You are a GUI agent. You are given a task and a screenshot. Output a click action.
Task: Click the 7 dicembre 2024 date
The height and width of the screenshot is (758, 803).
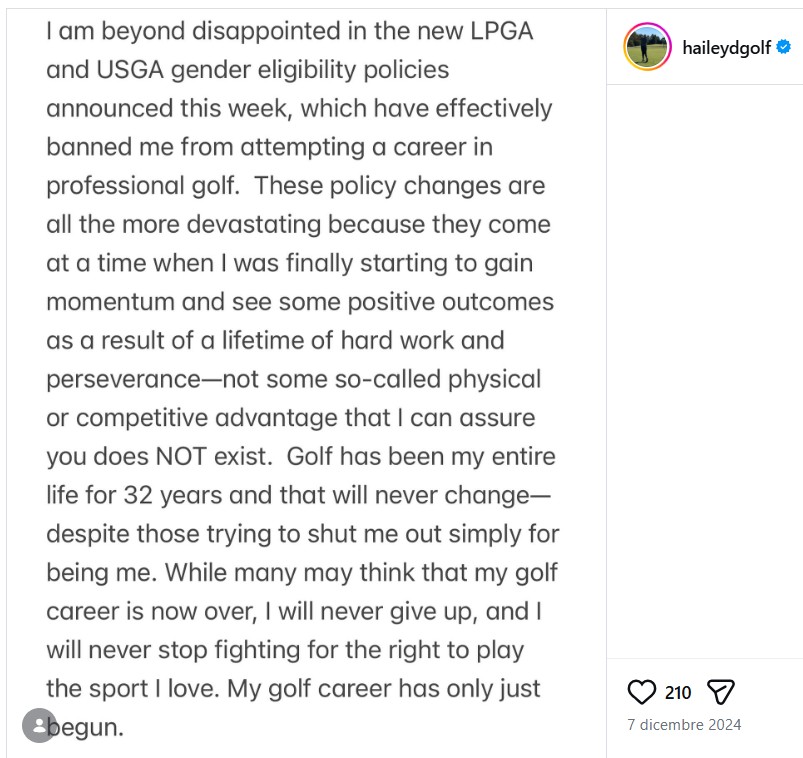point(684,725)
